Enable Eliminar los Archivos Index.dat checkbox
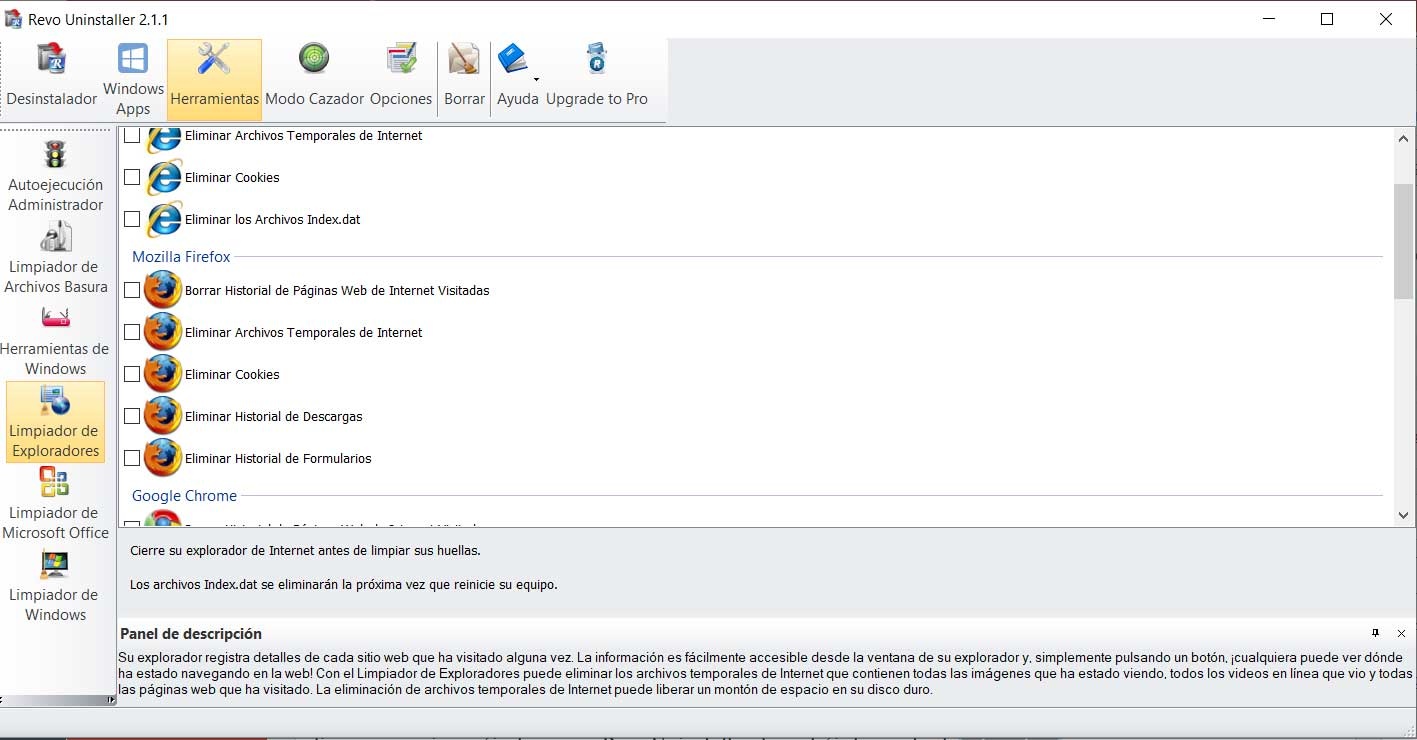The image size is (1417, 740). 132,219
